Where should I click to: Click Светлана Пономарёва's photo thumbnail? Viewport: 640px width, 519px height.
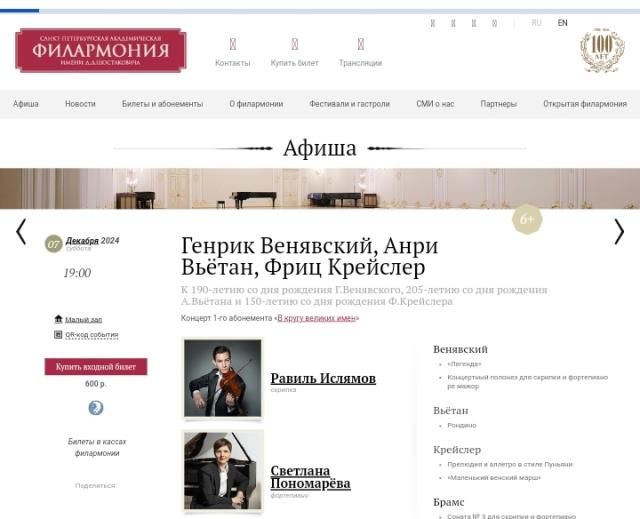[x=222, y=470]
